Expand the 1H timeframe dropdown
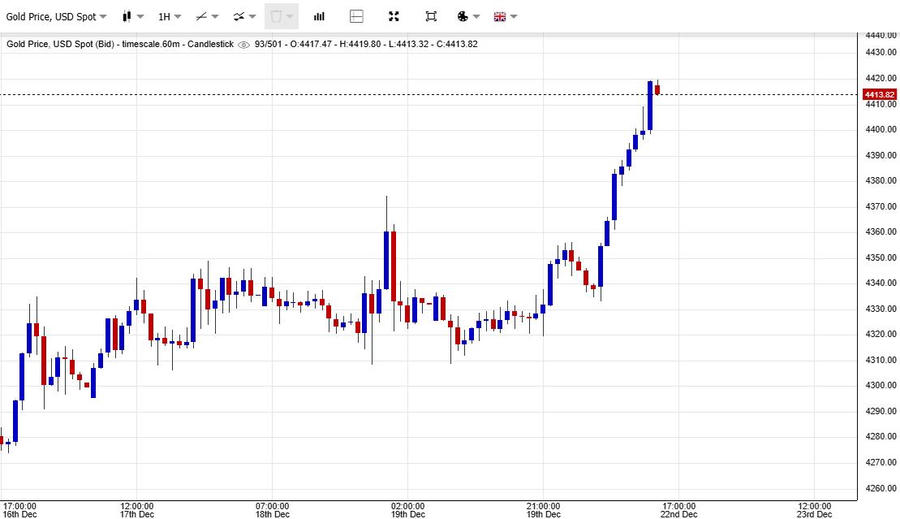 169,17
